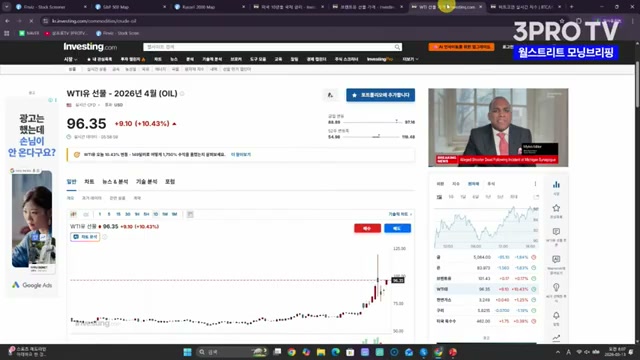Click the Microsoft Edge icon on the taskbar

tap(336, 352)
